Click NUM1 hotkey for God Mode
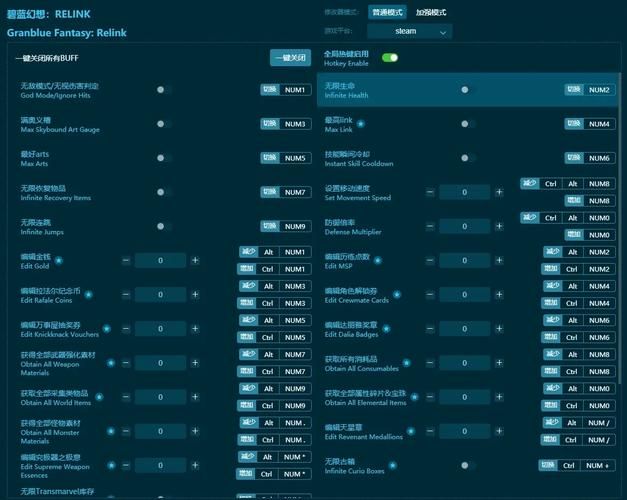The height and width of the screenshot is (500, 627). tap(295, 90)
